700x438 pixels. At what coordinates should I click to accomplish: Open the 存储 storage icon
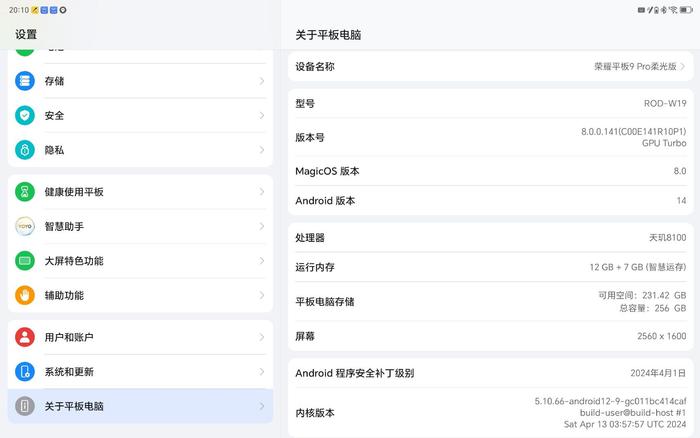pyautogui.click(x=25, y=81)
